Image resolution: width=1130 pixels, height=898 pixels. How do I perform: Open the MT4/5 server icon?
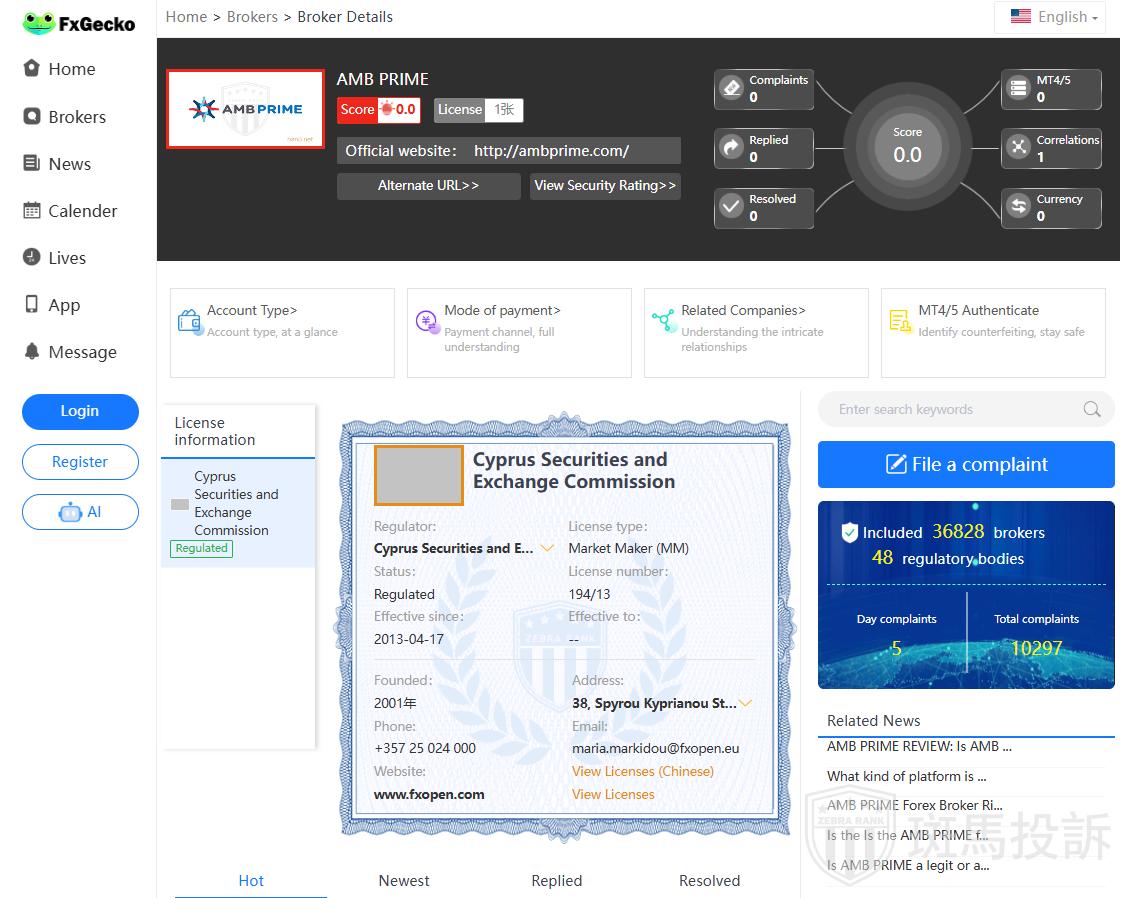[x=1018, y=89]
